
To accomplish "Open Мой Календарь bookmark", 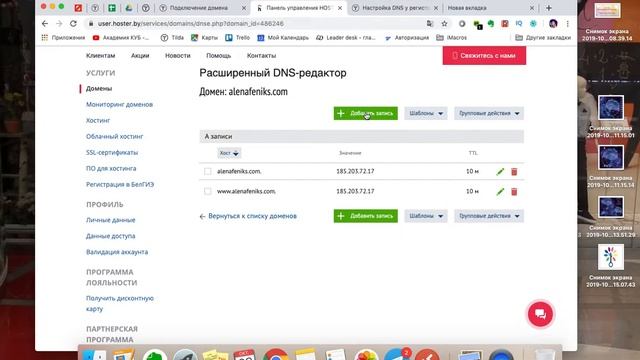I will [x=283, y=38].
